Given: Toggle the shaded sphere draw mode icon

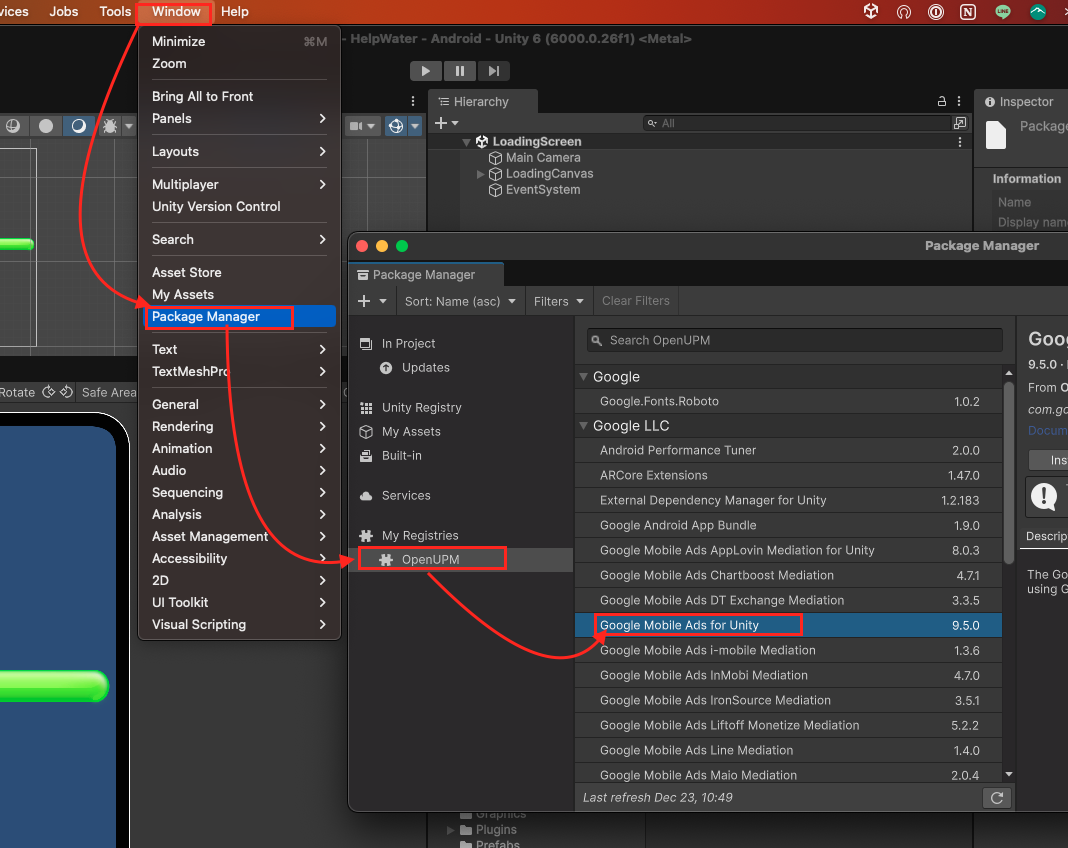Looking at the screenshot, I should pyautogui.click(x=12, y=126).
